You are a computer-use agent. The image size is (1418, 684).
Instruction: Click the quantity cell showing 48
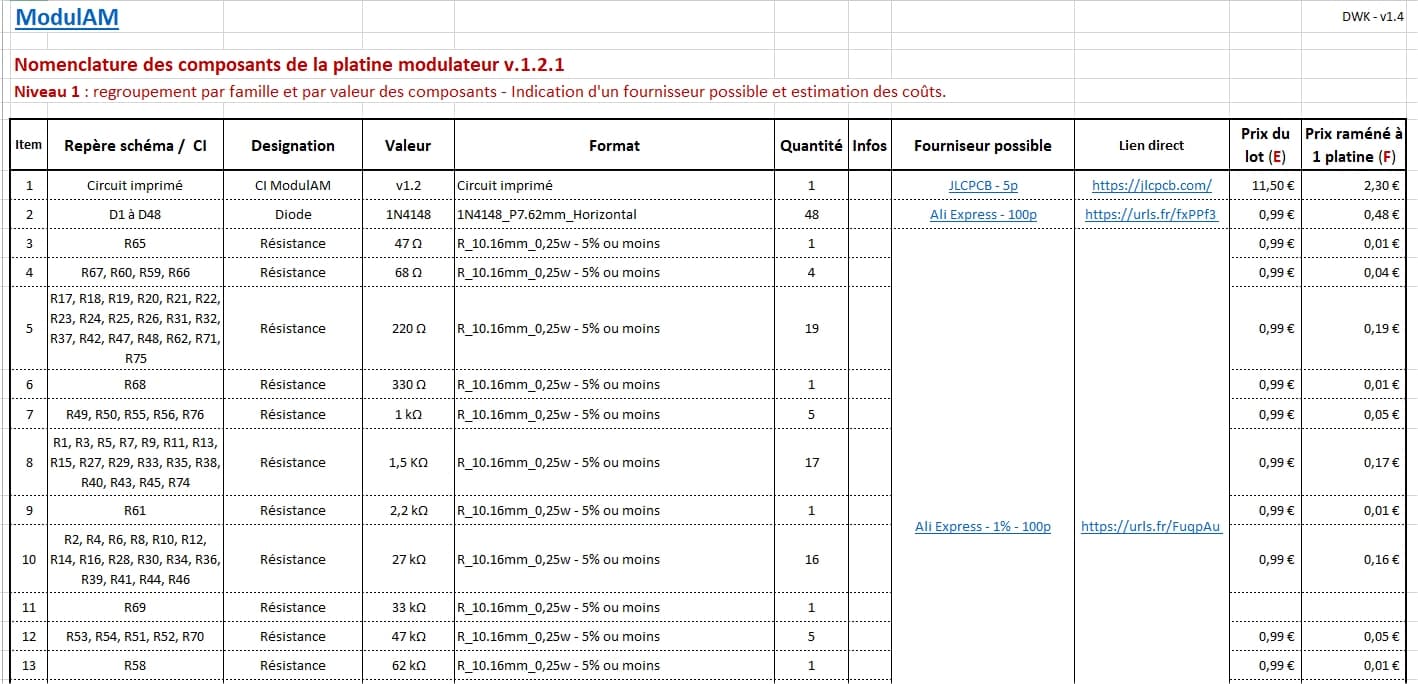811,214
